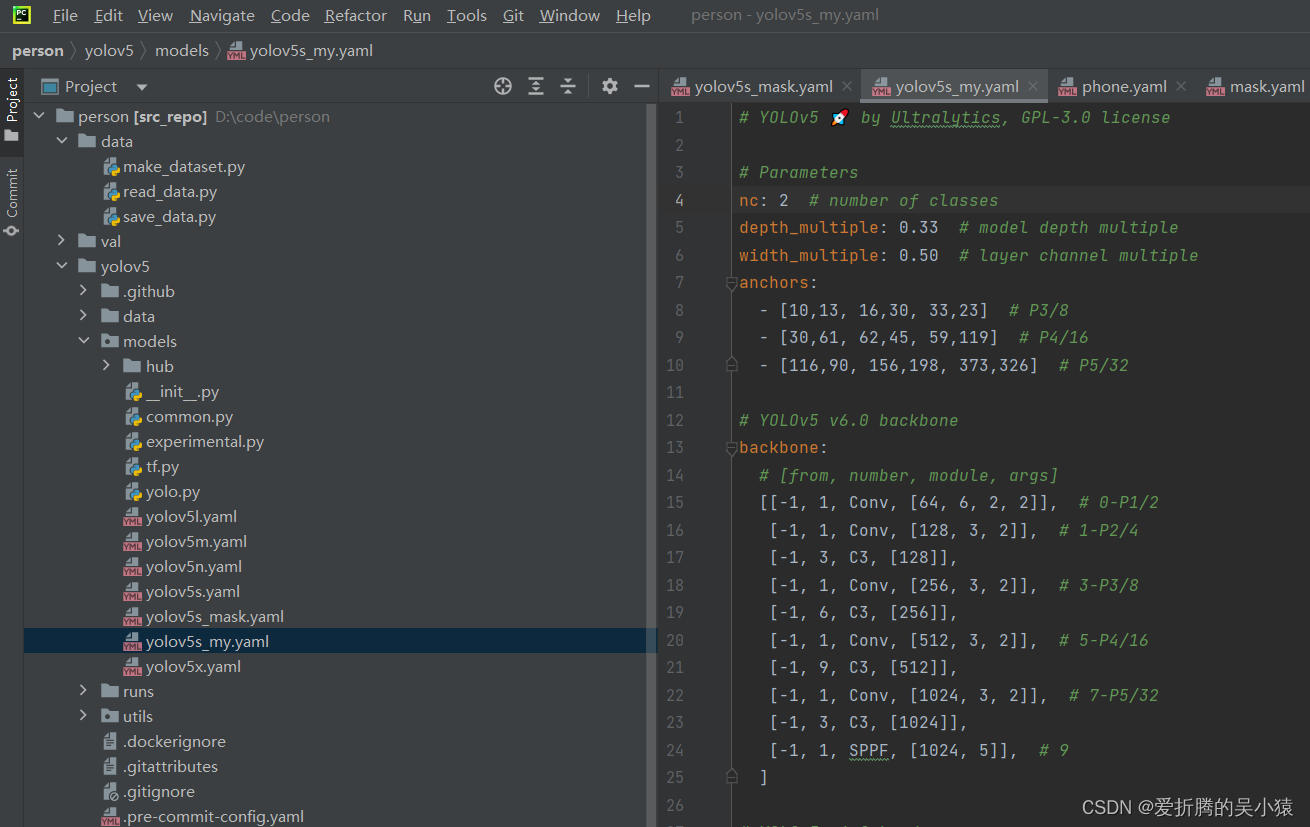The image size is (1310, 827).
Task: Collapse the top-level data folder
Action: 62,141
